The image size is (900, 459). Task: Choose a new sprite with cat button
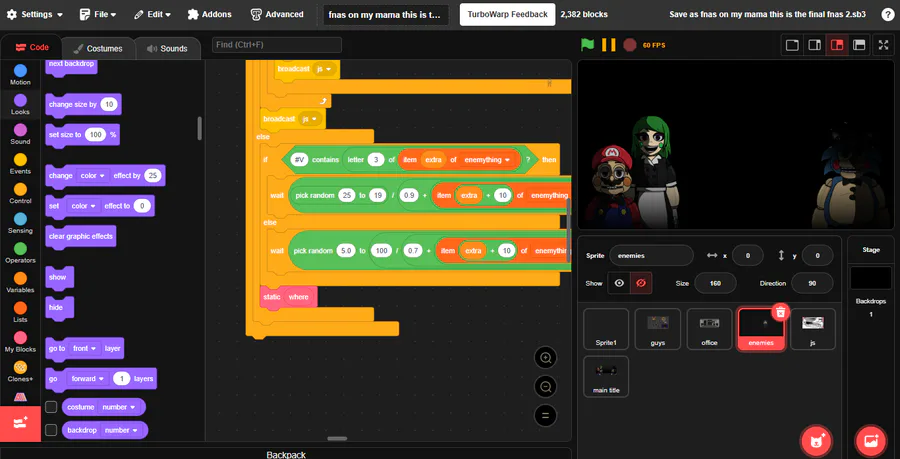[x=817, y=441]
